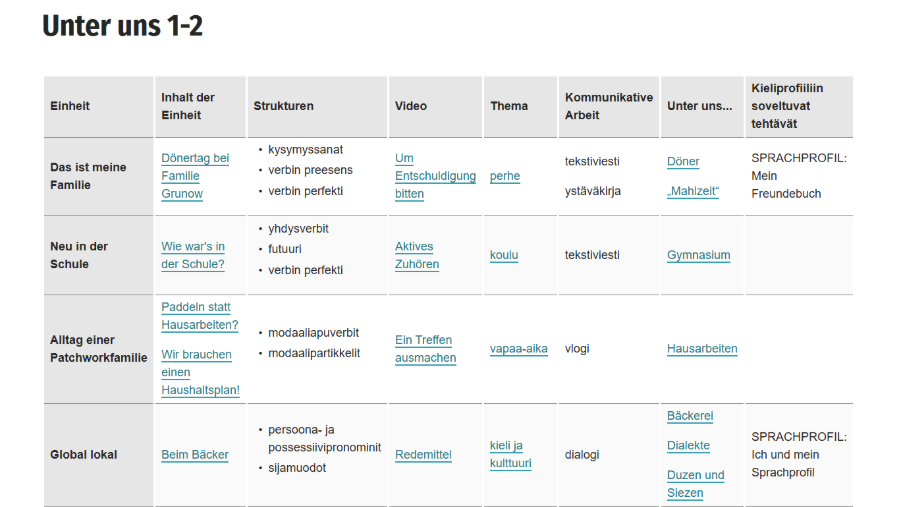The height and width of the screenshot is (507, 901).
Task: Select the "kieli ja kulttuuri" link
Action: coord(510,455)
